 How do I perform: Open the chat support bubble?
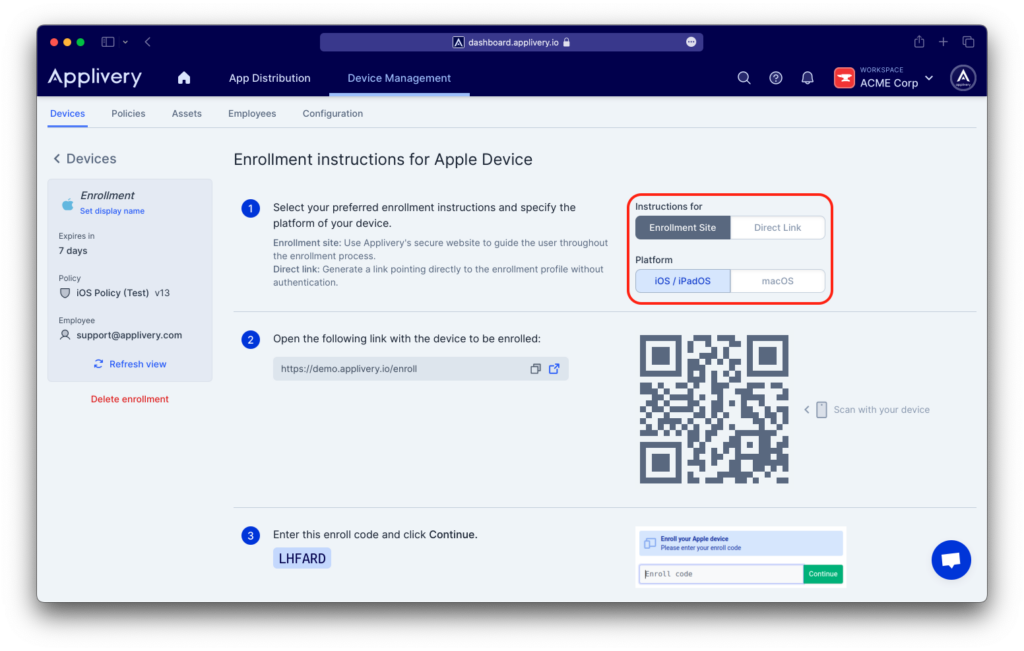[x=951, y=560]
